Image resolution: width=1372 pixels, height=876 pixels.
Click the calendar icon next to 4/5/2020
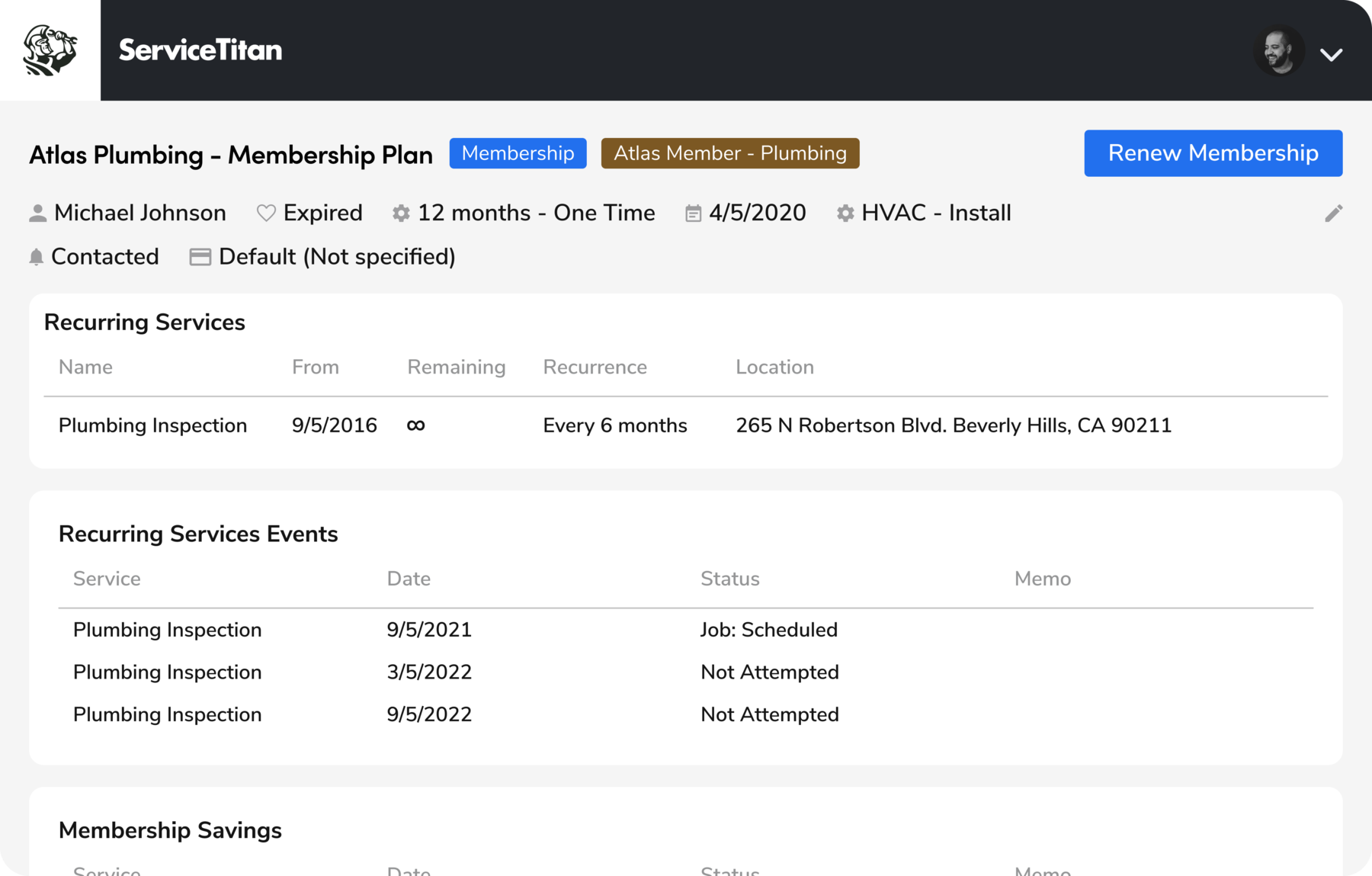coord(692,213)
